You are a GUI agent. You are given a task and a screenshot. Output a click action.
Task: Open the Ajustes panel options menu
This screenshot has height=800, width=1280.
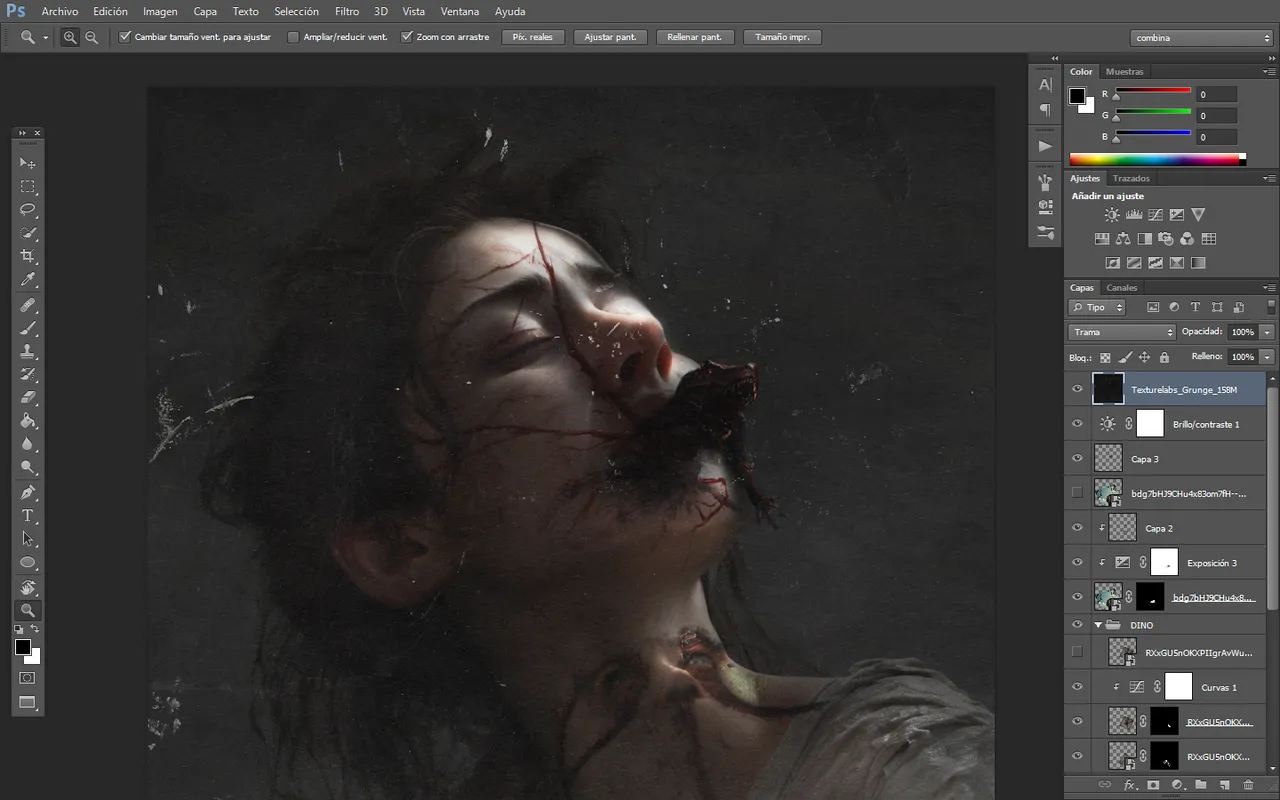tap(1270, 178)
